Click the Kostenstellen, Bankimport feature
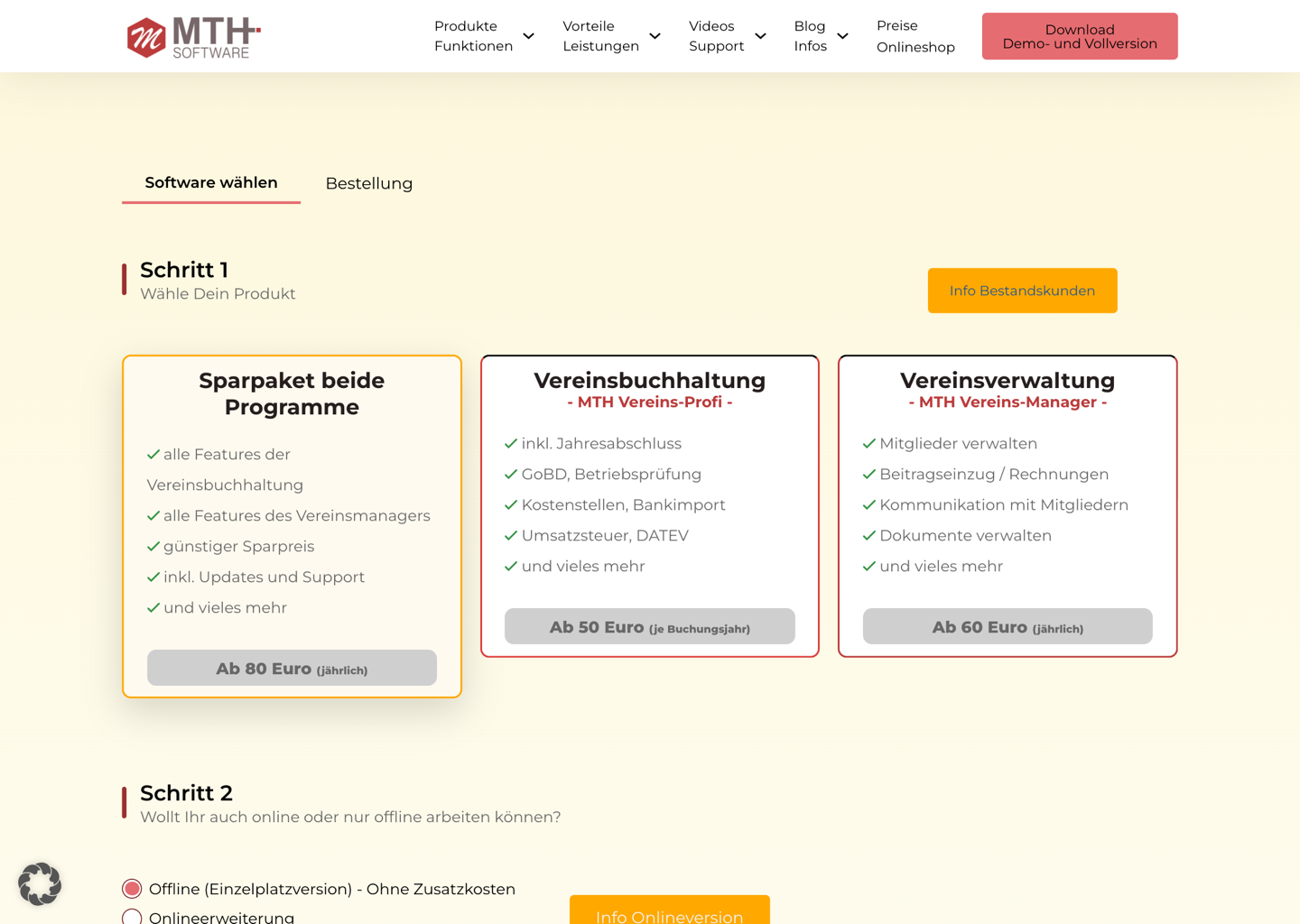 623,504
